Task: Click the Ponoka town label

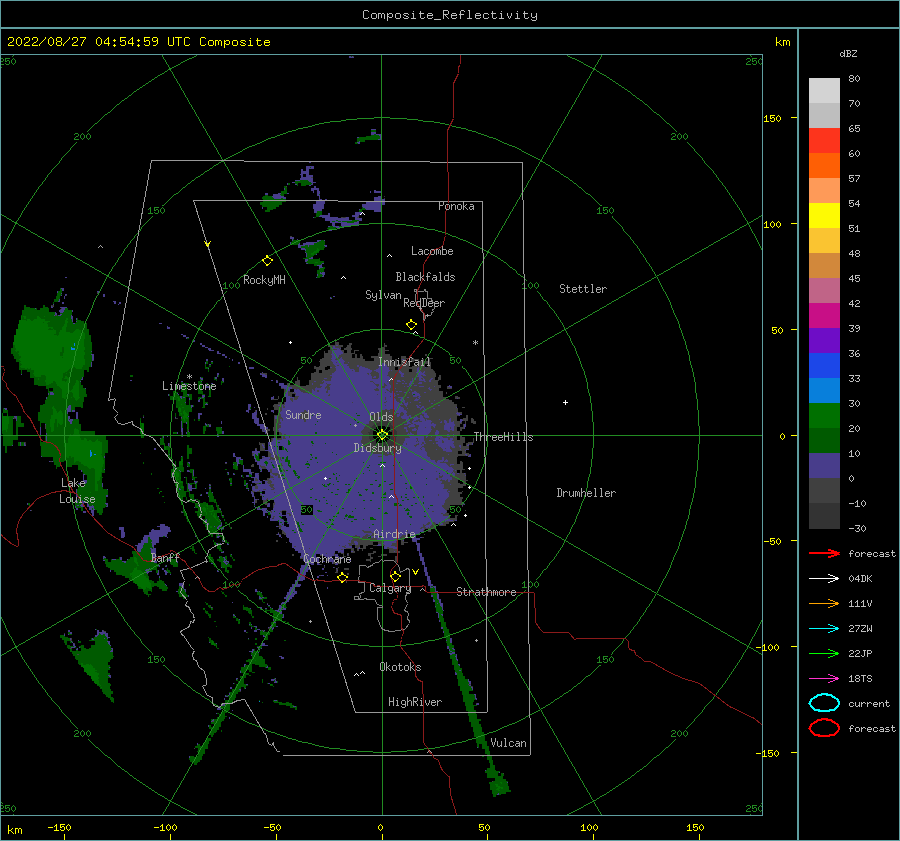Action: 456,206
